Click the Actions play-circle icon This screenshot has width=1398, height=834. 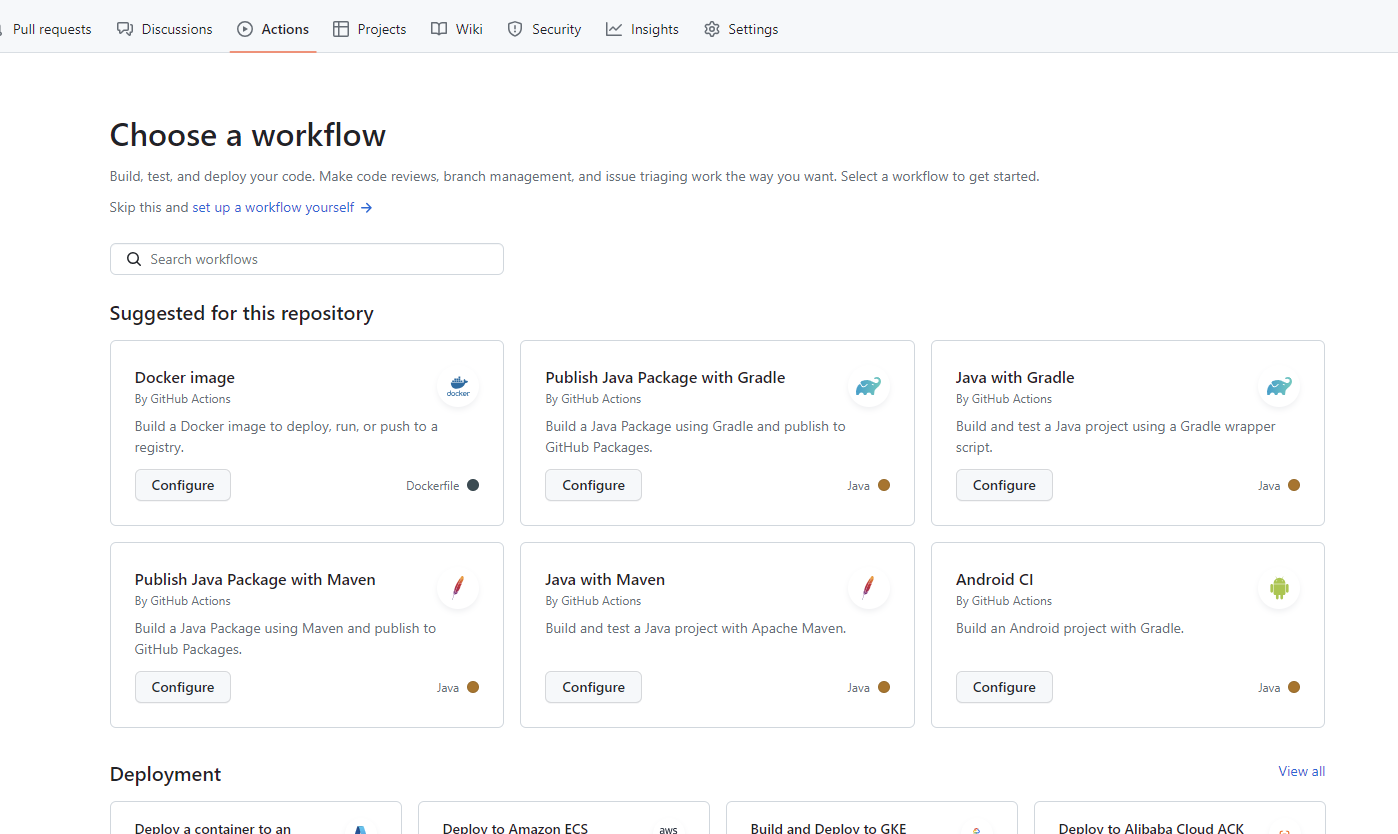[x=245, y=29]
